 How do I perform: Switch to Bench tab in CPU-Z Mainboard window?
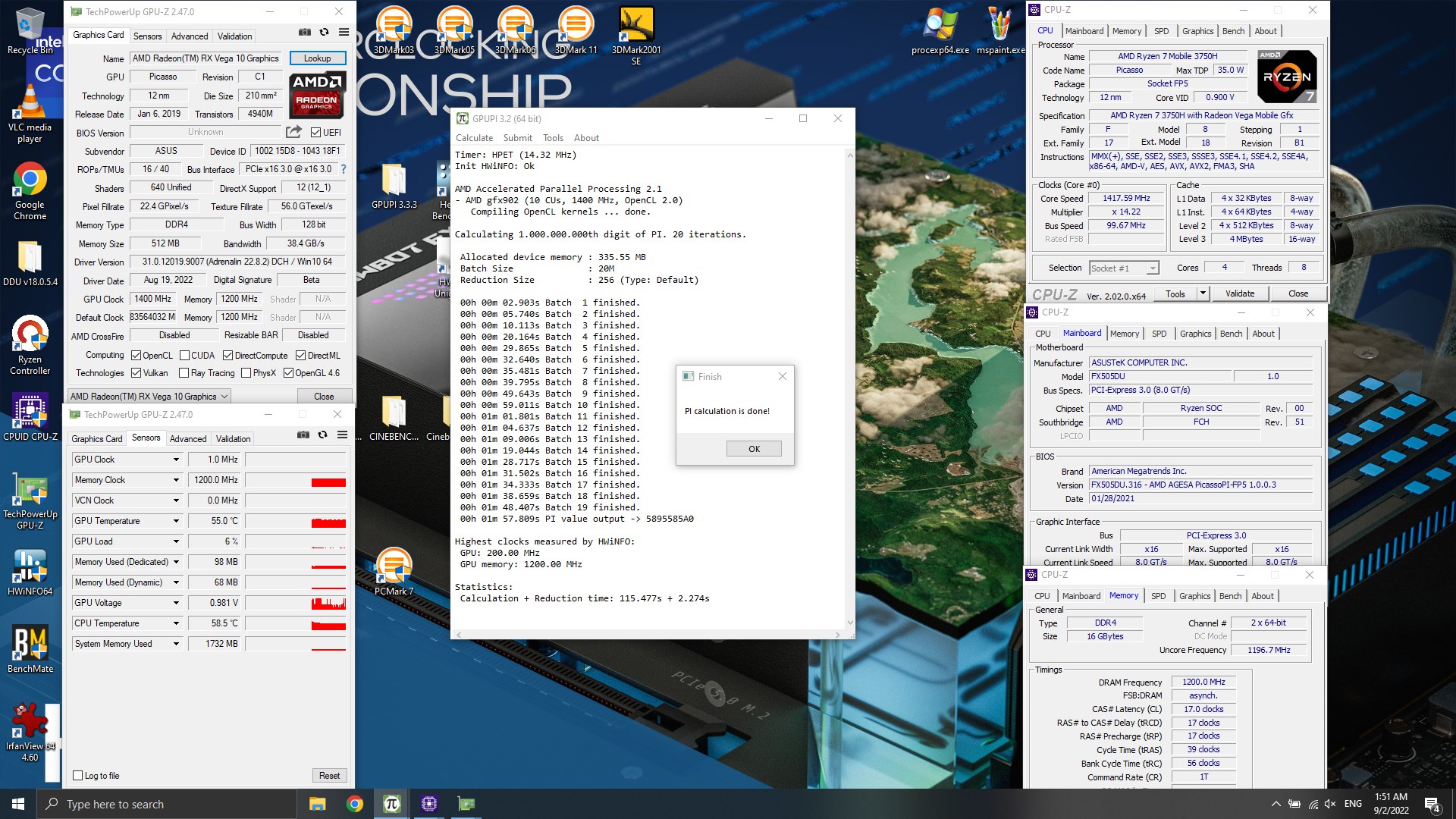tap(1231, 334)
